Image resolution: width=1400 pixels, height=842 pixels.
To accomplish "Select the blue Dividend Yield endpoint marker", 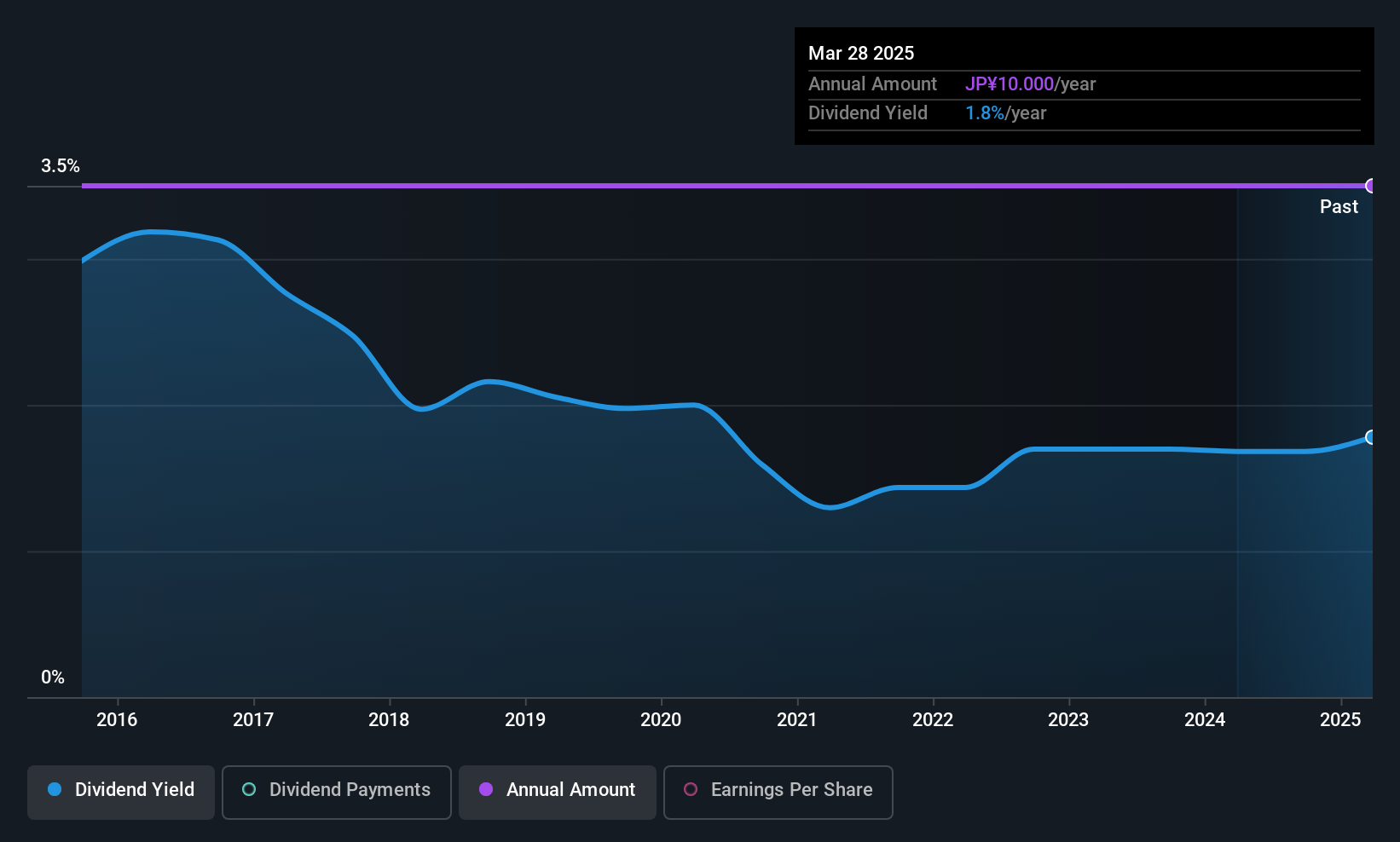I will [x=1371, y=437].
